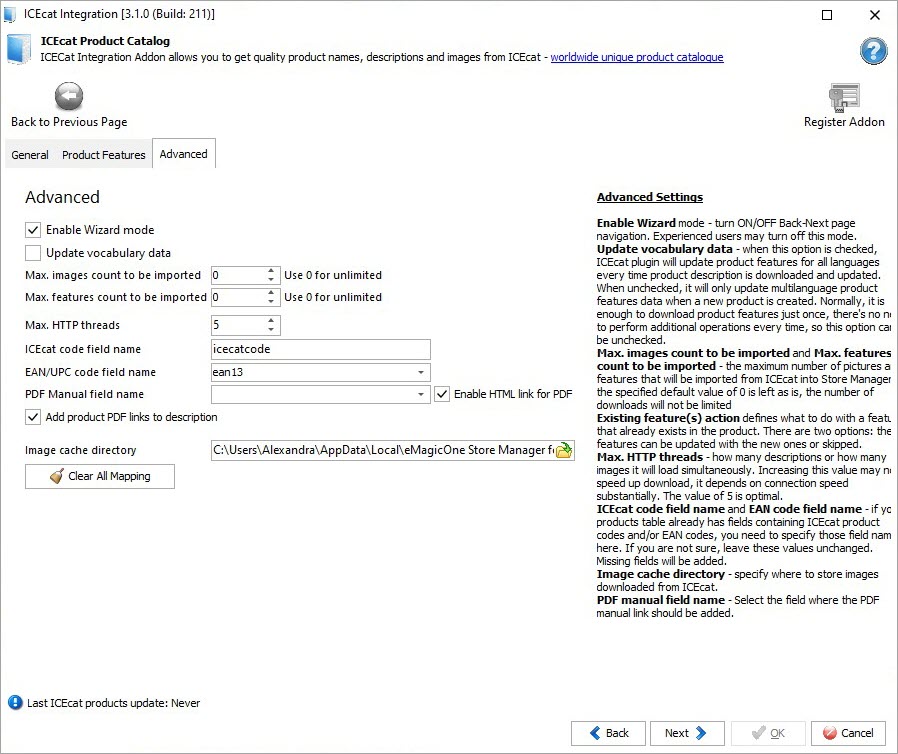The image size is (898, 754).
Task: Toggle Enable Wizard mode checkbox
Action: (33, 230)
